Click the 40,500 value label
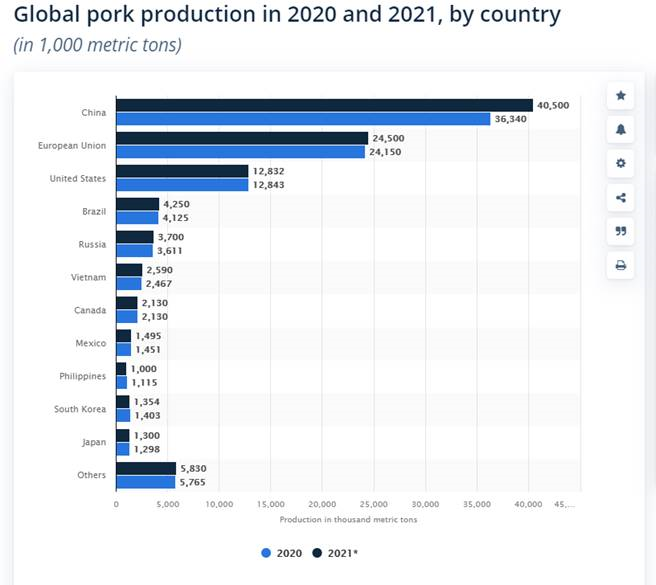 click(x=553, y=105)
